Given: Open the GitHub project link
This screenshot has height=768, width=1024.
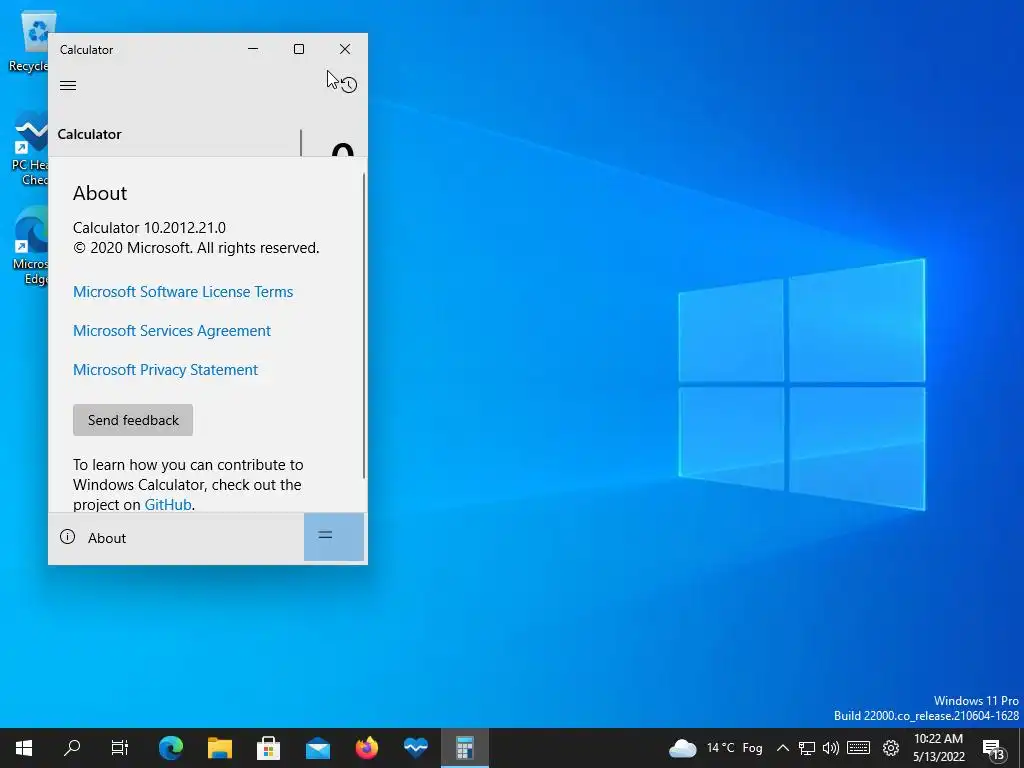Looking at the screenshot, I should click(168, 505).
